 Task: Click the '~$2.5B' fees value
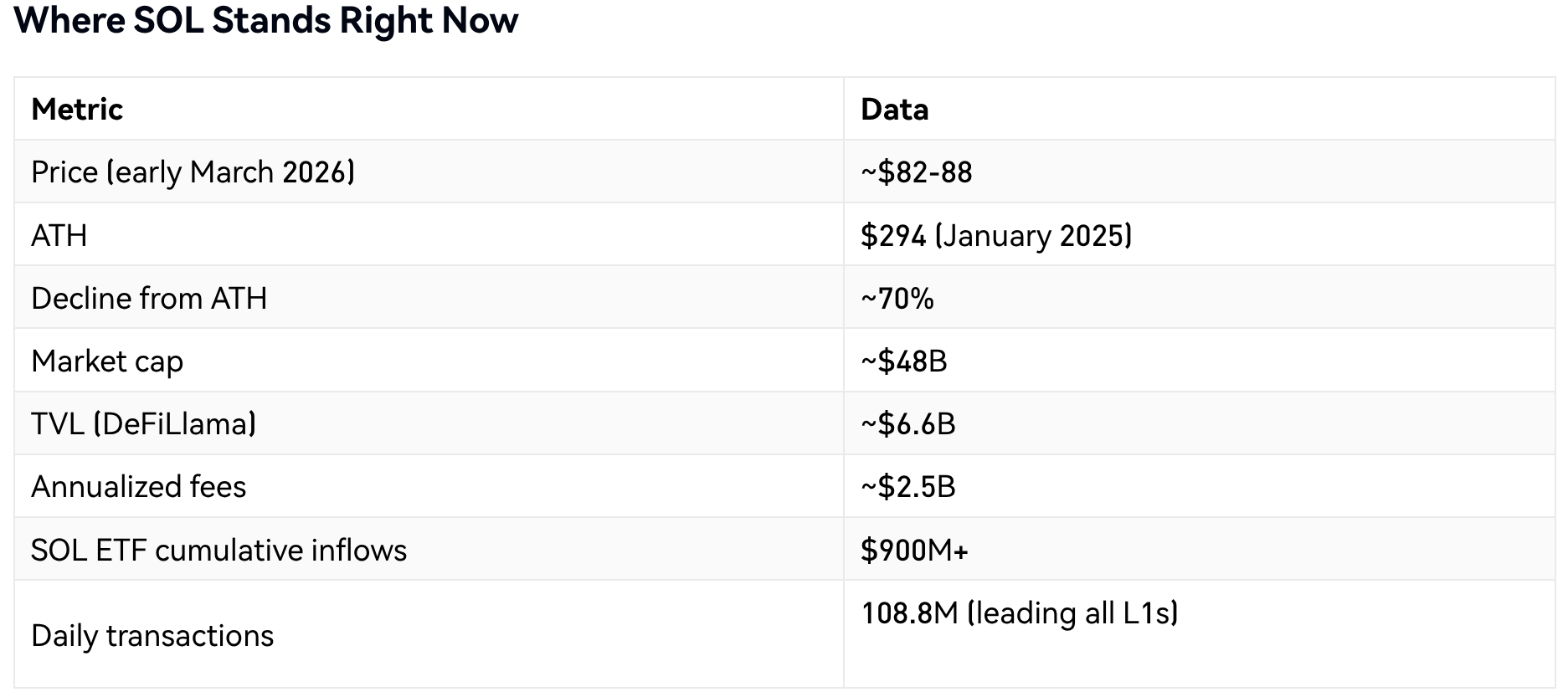coord(907,487)
